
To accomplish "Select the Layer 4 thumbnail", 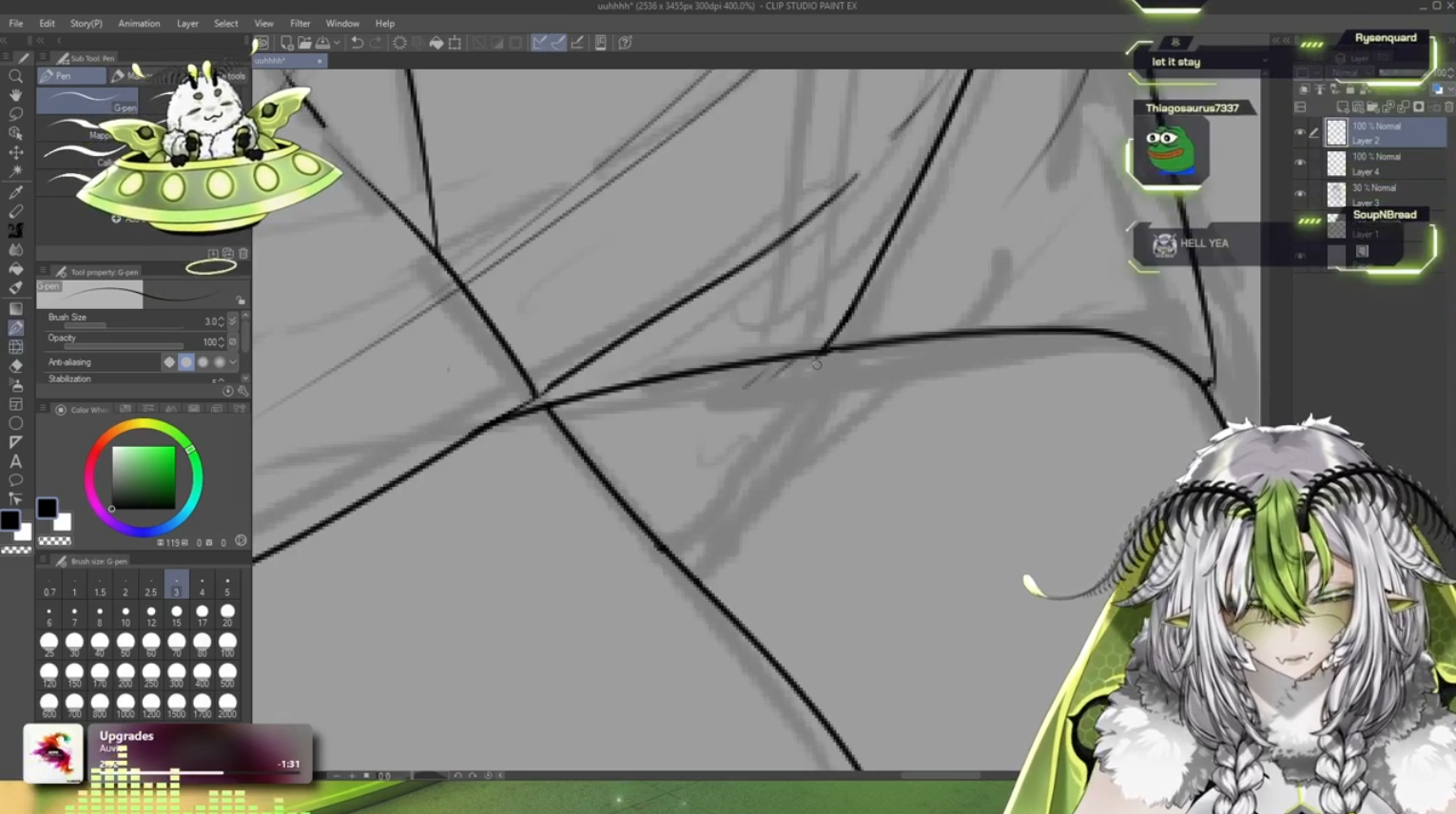I will coord(1336,164).
